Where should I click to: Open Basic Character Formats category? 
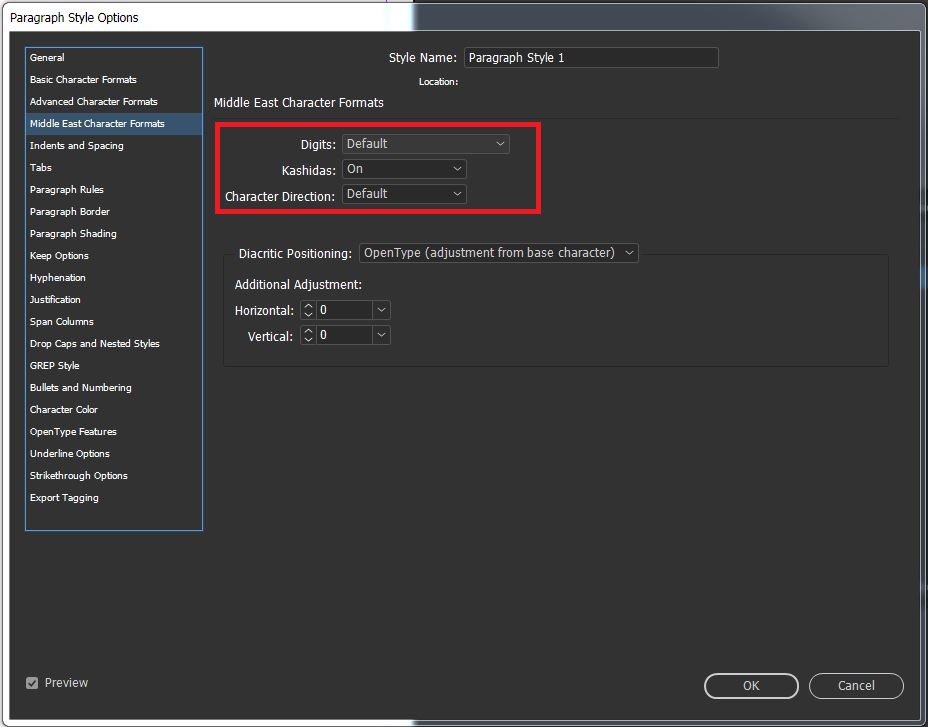114,79
